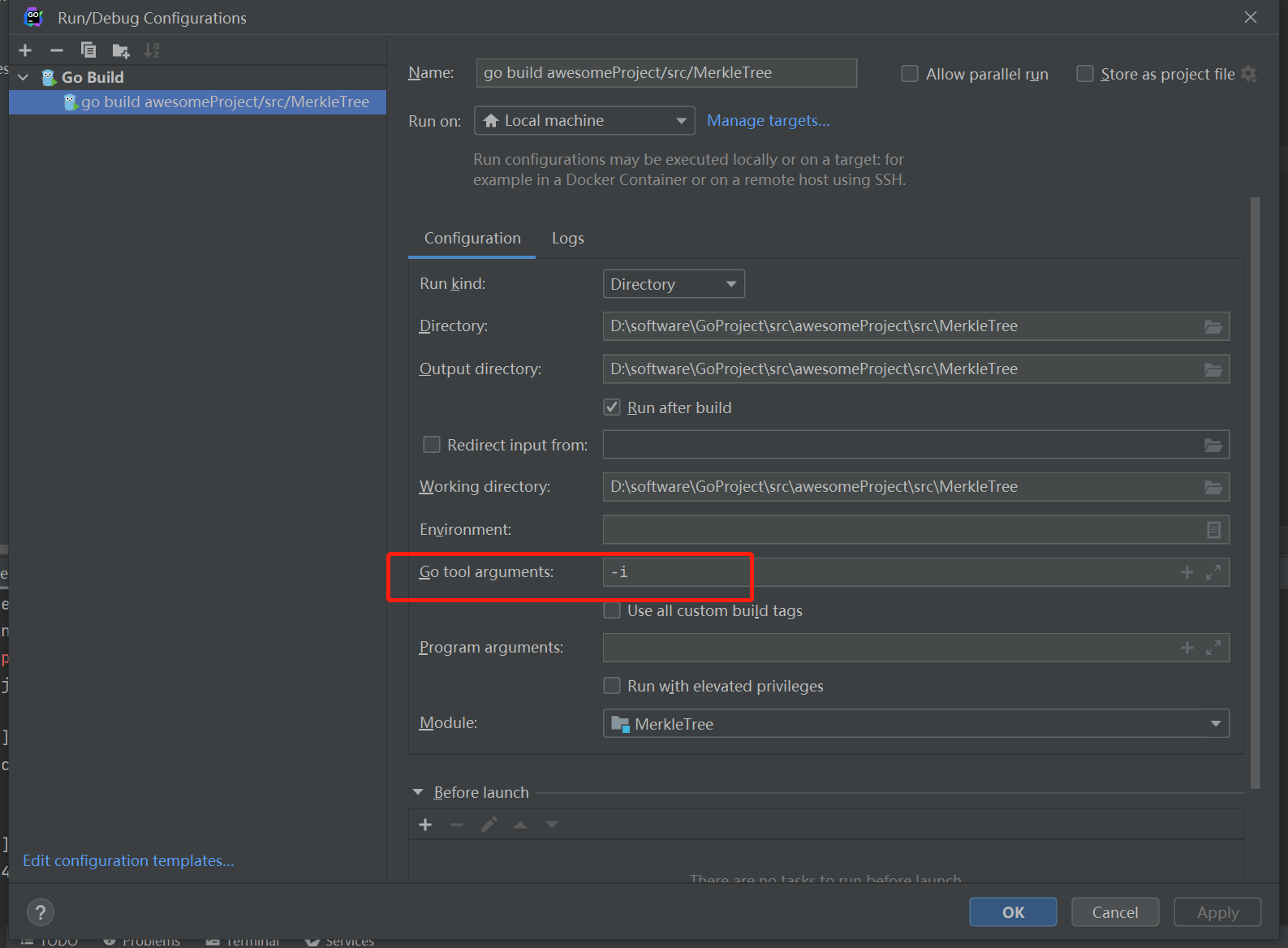Image resolution: width=1288 pixels, height=948 pixels.
Task: Open the Manage targets link
Action: pos(768,120)
